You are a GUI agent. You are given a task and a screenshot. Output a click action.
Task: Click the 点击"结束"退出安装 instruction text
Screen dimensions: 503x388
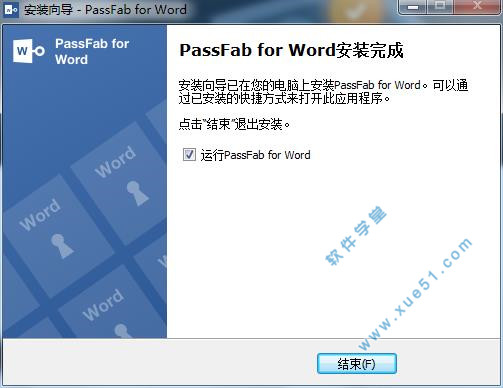click(x=234, y=124)
